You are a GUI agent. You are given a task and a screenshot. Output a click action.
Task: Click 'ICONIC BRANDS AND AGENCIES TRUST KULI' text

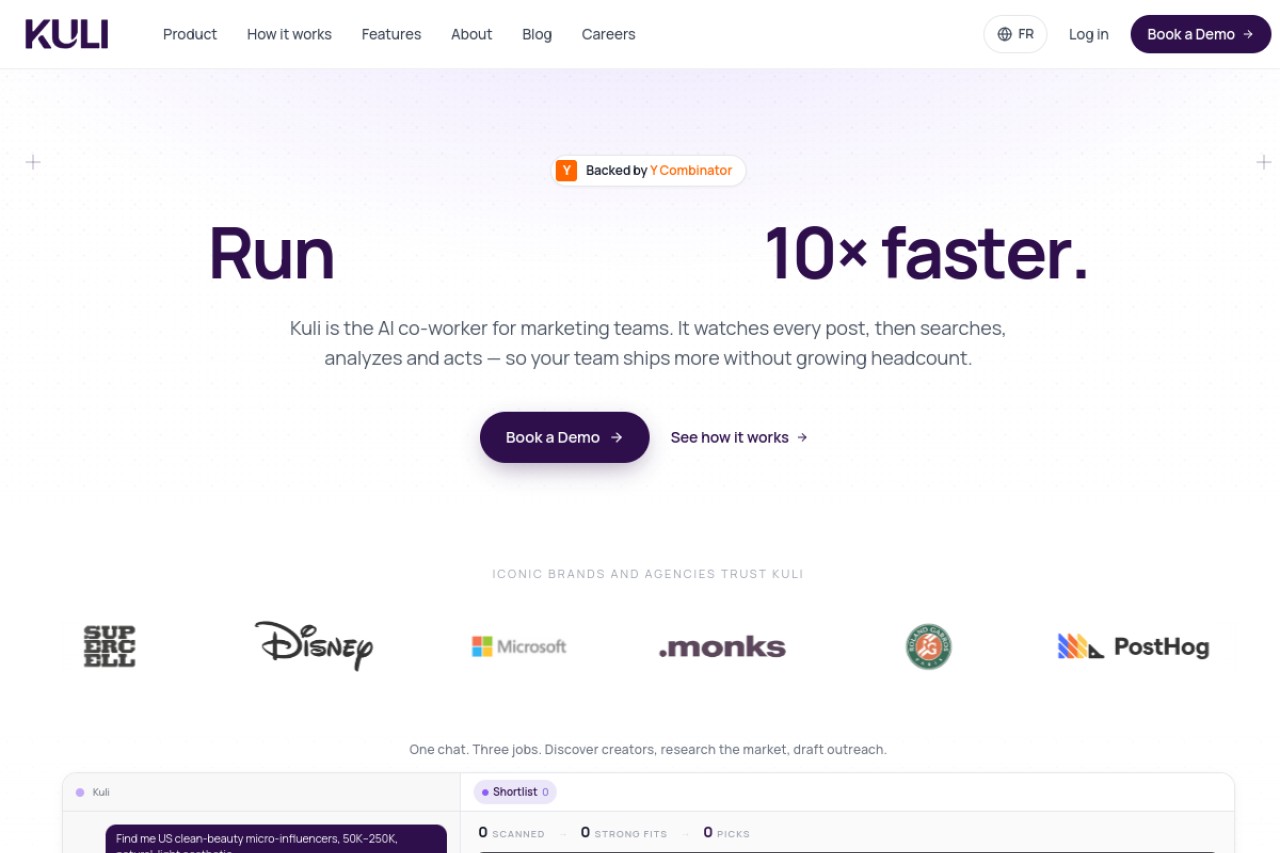648,574
